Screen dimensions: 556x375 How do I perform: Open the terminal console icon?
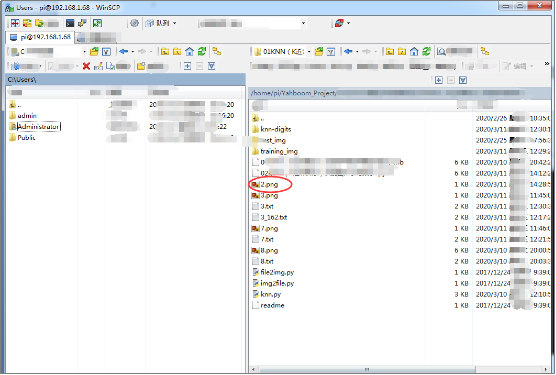70,23
